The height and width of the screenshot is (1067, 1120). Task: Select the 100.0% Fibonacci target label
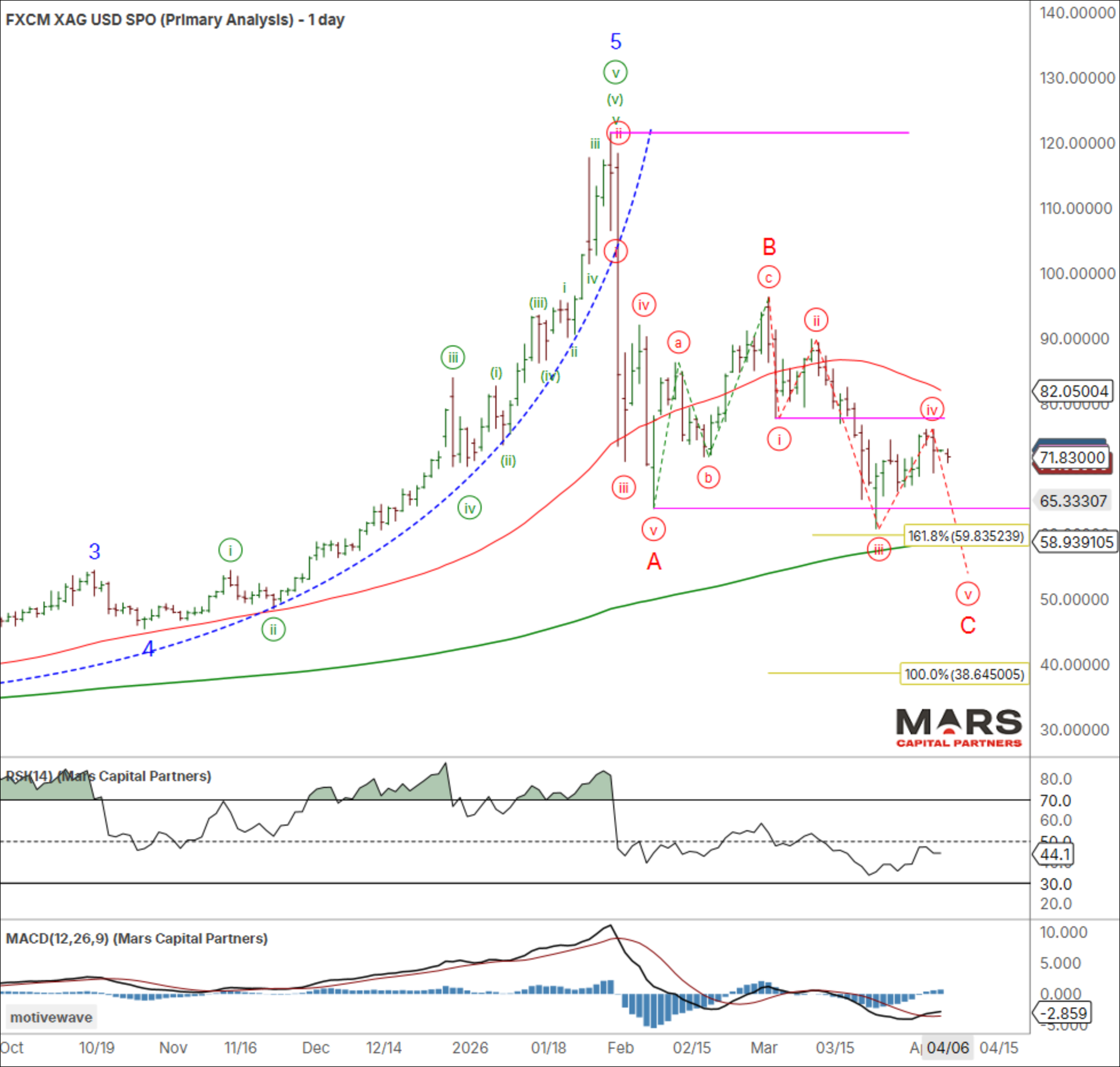[x=964, y=674]
